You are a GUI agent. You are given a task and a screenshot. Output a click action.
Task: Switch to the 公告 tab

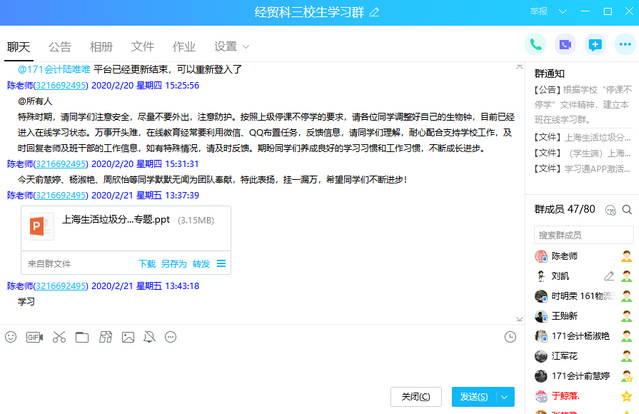point(60,46)
